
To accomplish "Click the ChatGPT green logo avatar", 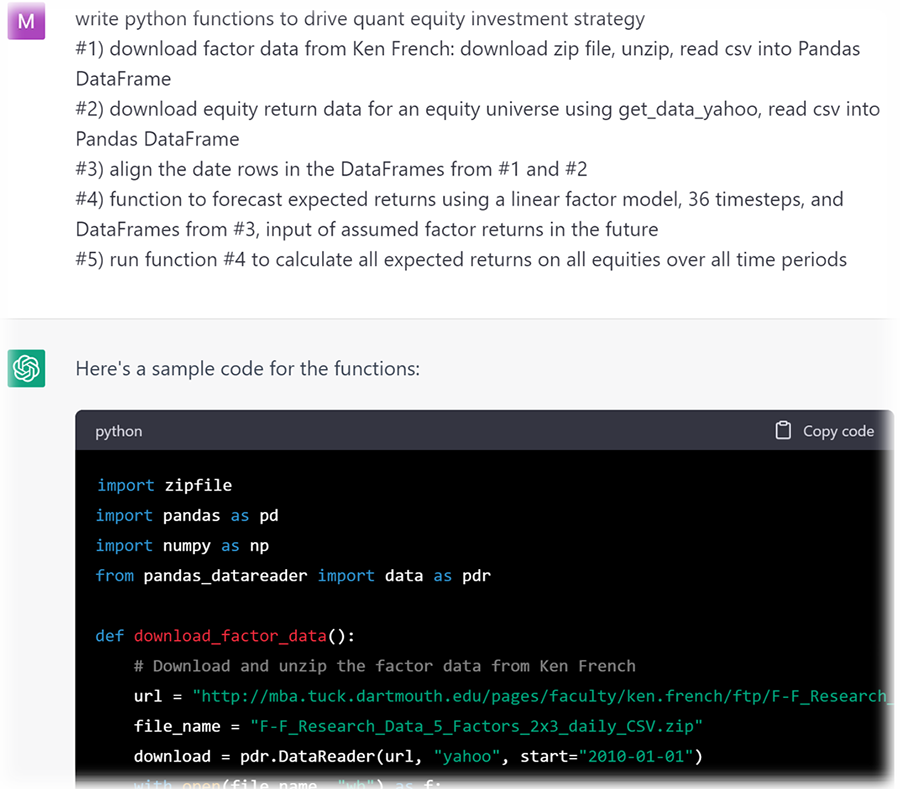I will (x=25, y=368).
